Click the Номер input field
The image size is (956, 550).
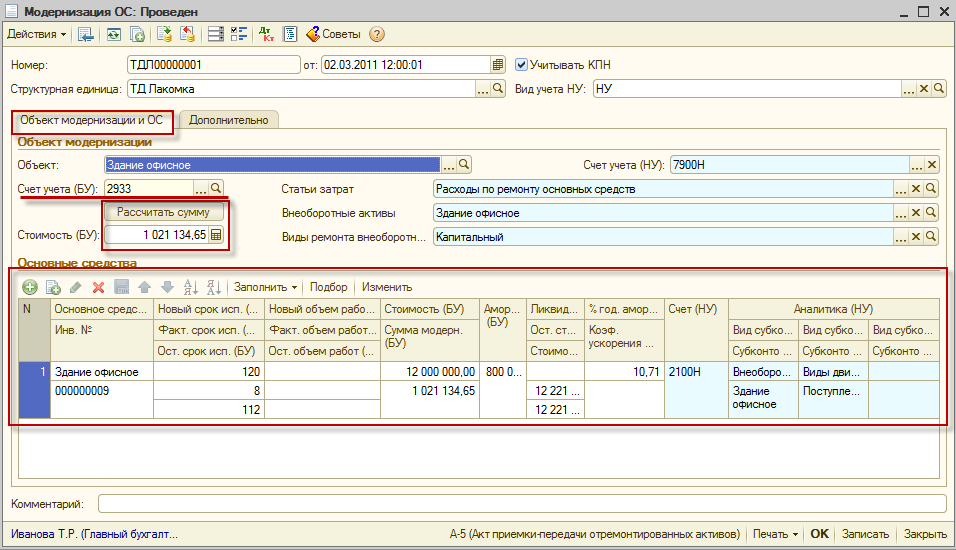(x=213, y=65)
